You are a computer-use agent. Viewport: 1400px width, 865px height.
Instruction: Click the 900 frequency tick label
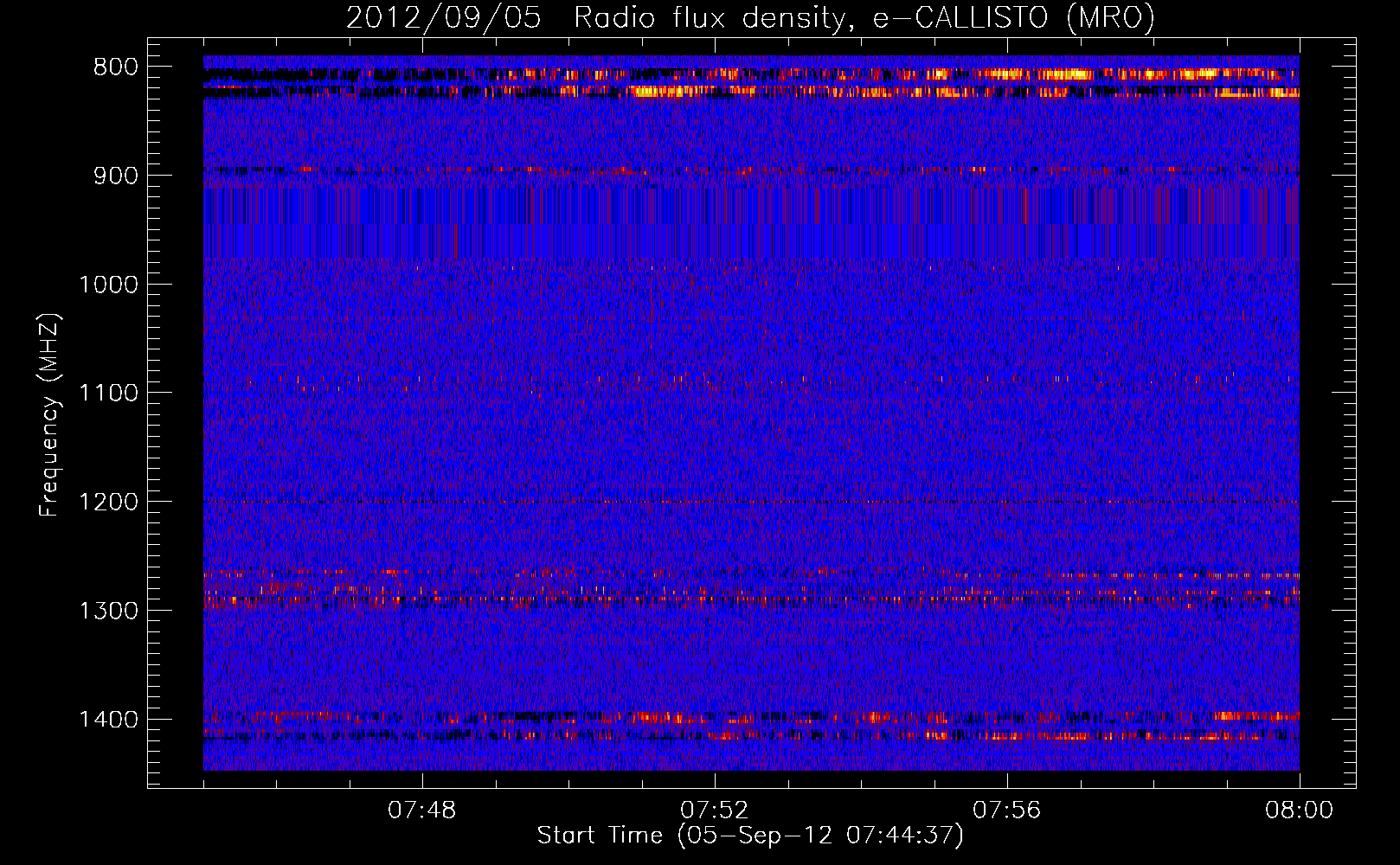click(x=116, y=176)
